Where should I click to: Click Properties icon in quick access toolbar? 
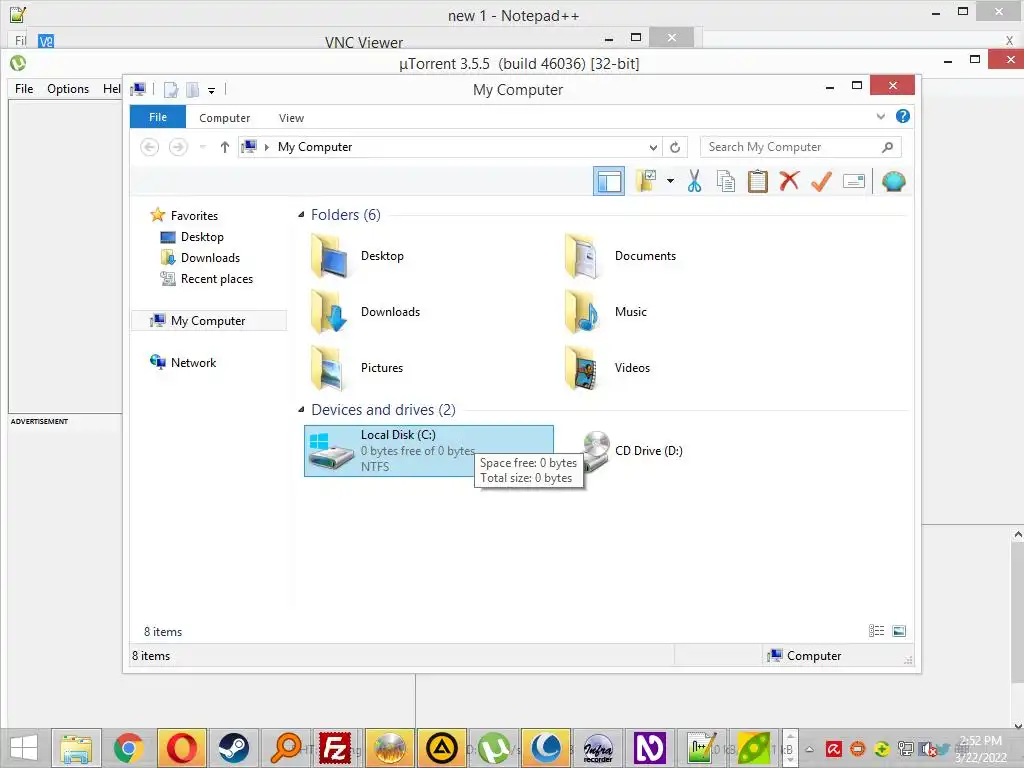click(x=171, y=89)
